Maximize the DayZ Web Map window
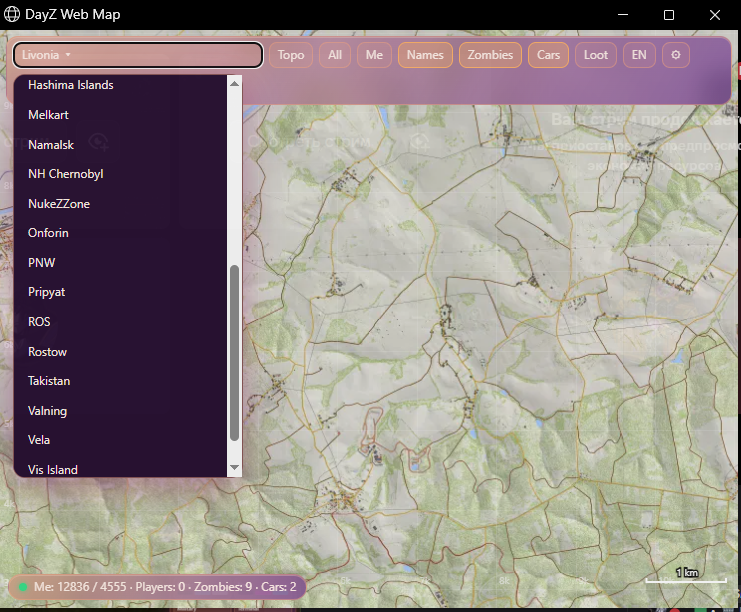 coord(669,15)
